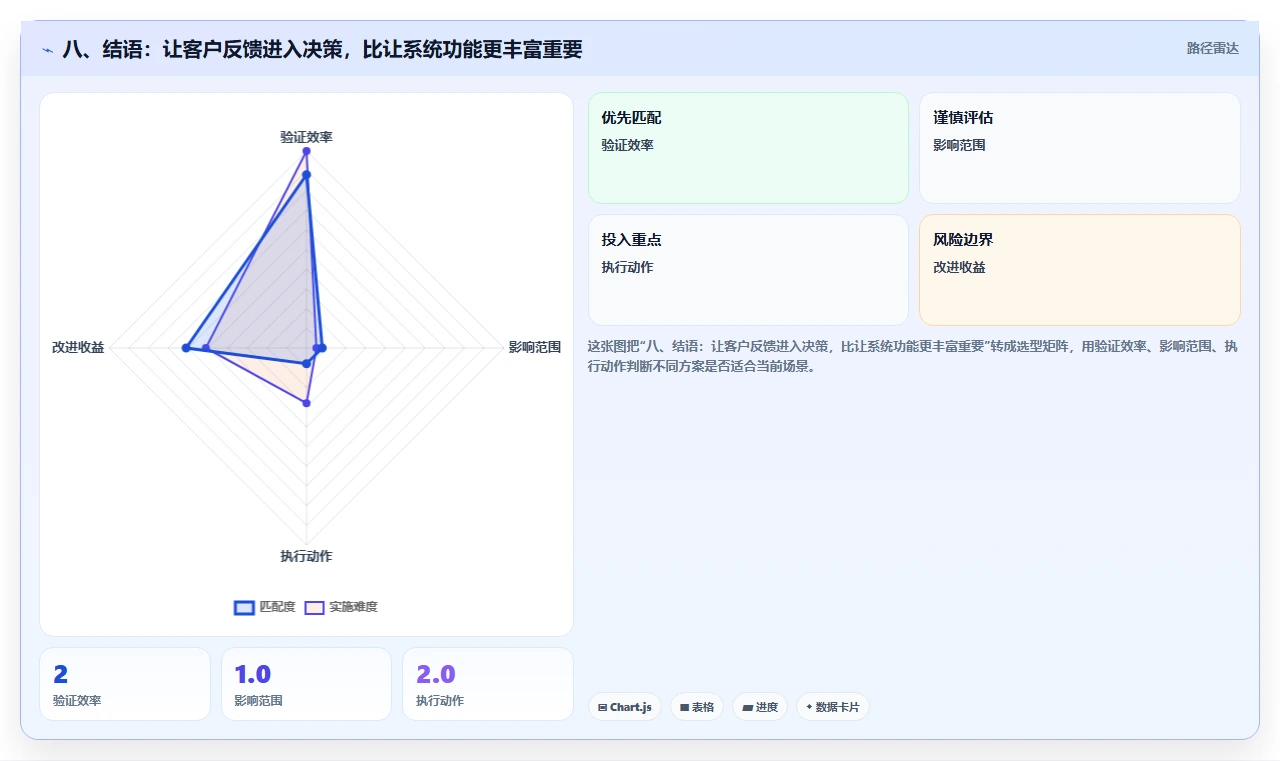Click the 影响范围 axis label on the radar chart
This screenshot has height=761, width=1280.
click(x=535, y=348)
